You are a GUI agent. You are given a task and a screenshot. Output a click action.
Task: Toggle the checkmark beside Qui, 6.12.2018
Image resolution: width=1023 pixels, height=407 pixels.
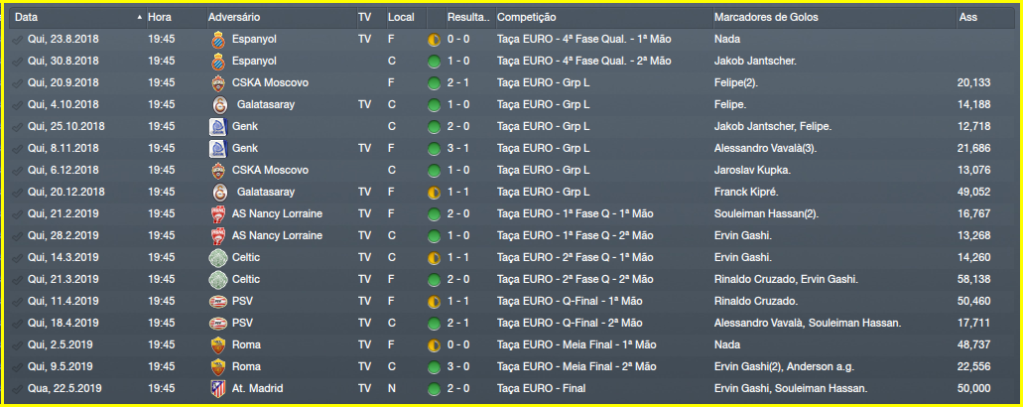[x=16, y=170]
